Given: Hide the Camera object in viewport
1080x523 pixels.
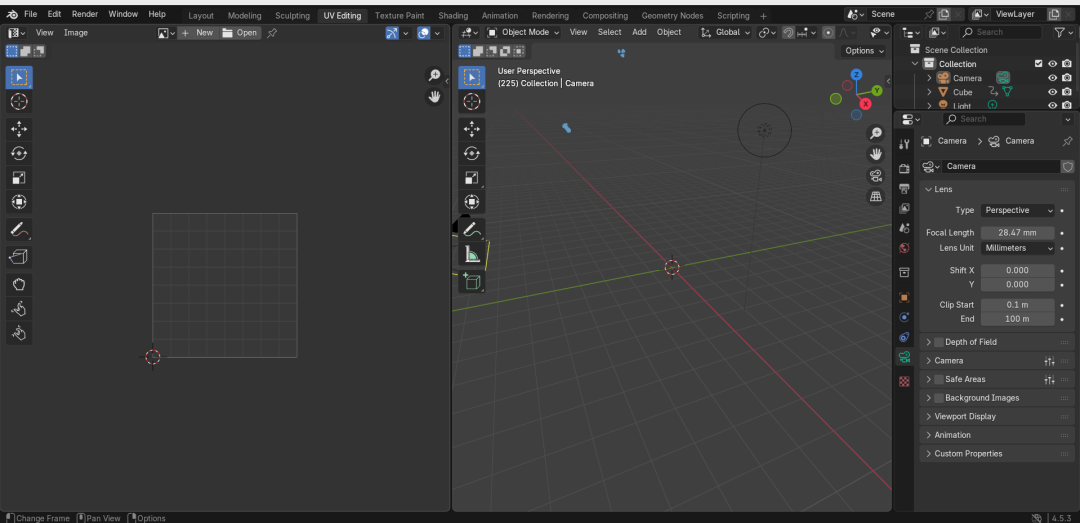Looking at the screenshot, I should click(1052, 78).
